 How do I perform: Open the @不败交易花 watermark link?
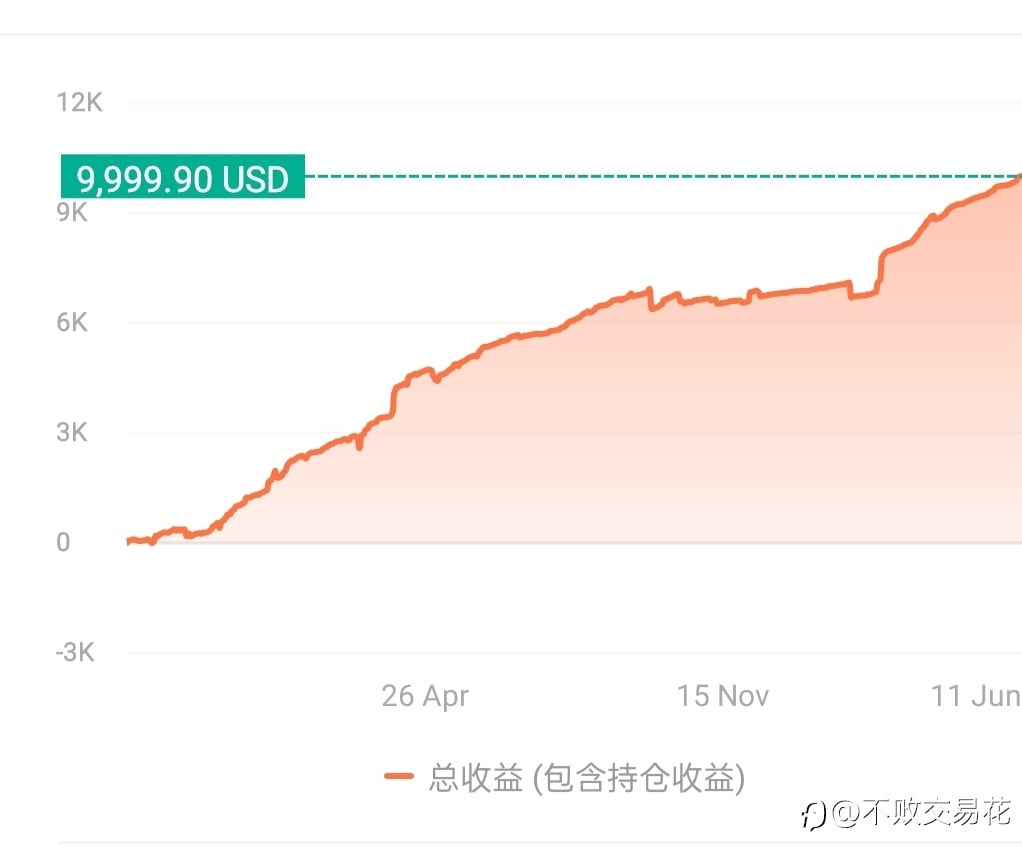(x=922, y=812)
